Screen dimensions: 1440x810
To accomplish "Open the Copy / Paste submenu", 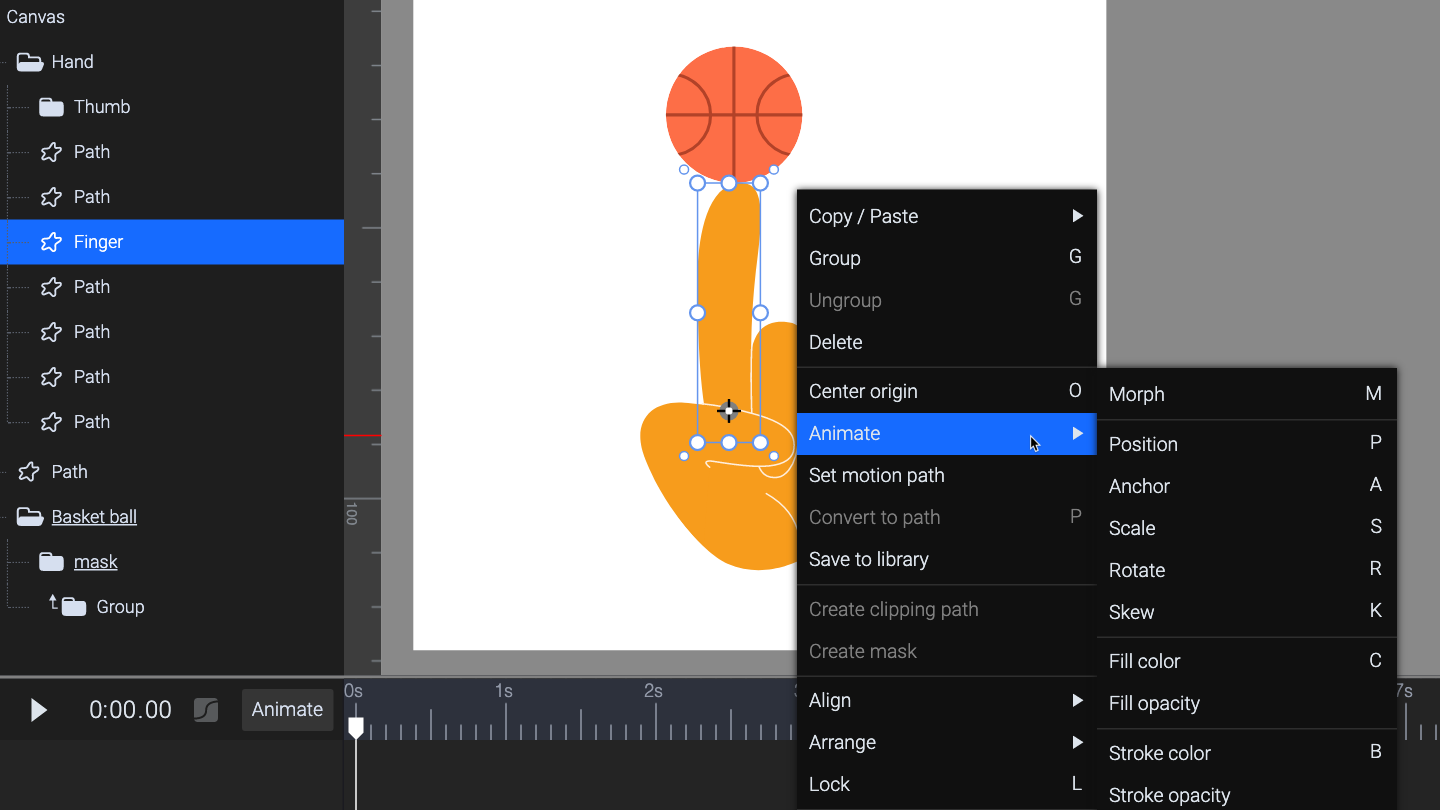I will (946, 216).
